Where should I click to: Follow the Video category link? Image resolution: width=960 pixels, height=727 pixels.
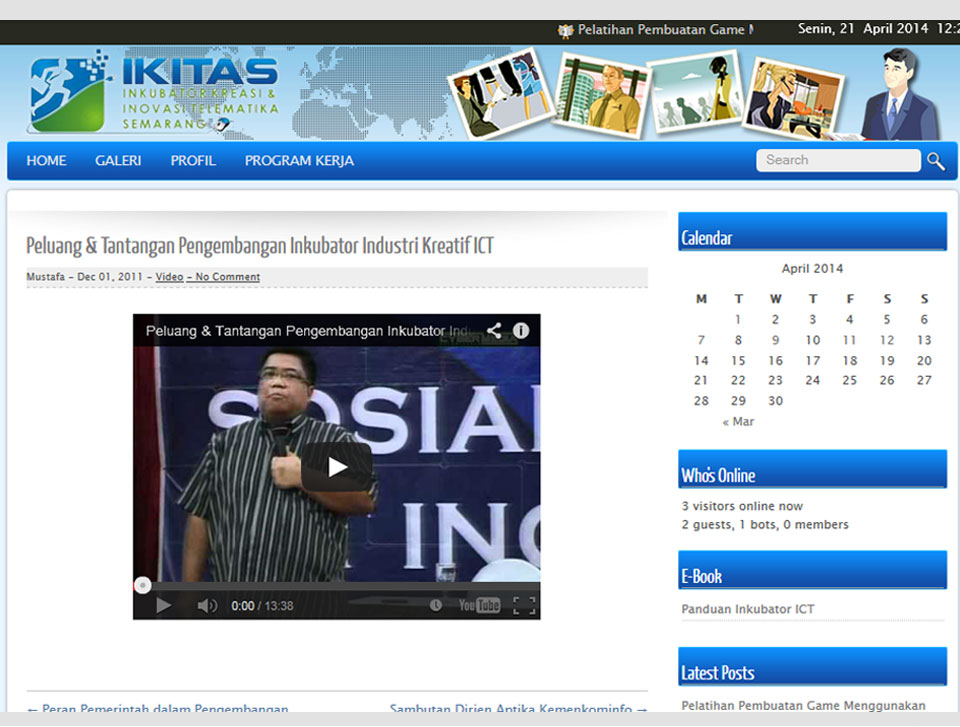[169, 277]
